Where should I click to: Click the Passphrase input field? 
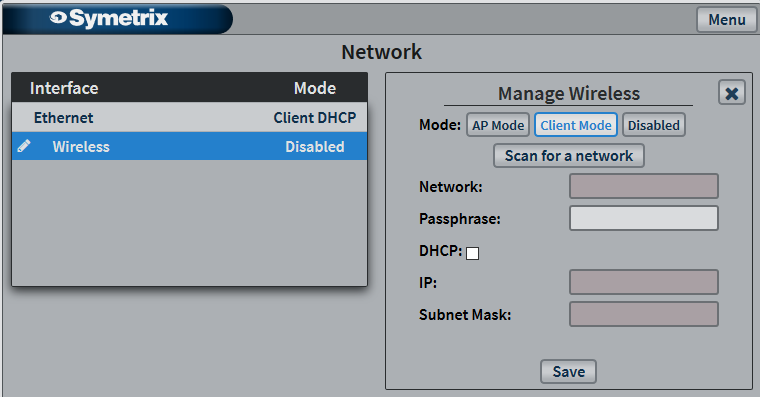(x=644, y=218)
